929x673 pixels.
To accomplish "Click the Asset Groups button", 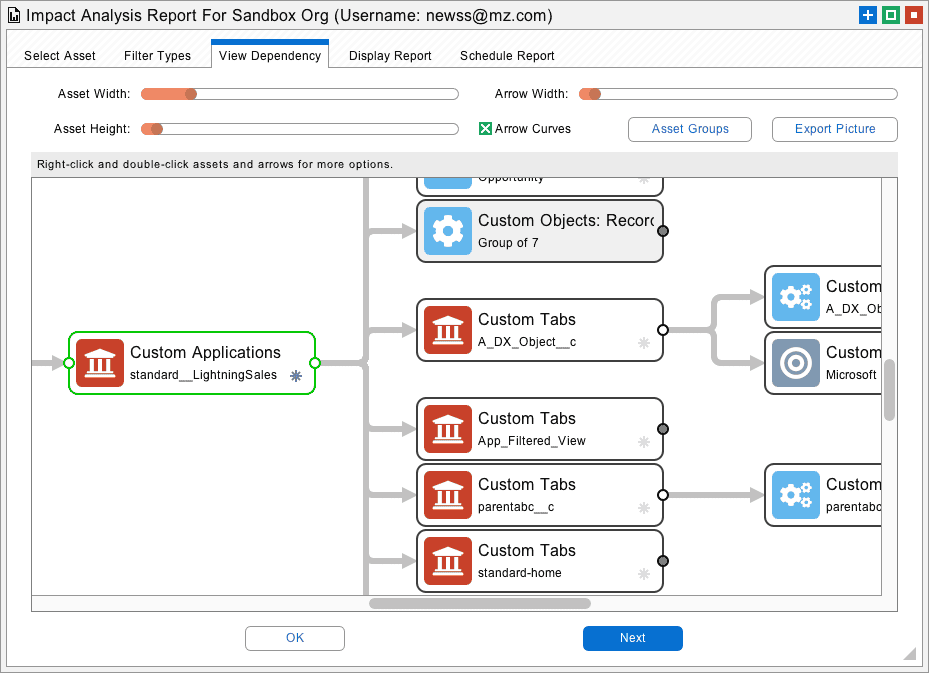I will 690,129.
